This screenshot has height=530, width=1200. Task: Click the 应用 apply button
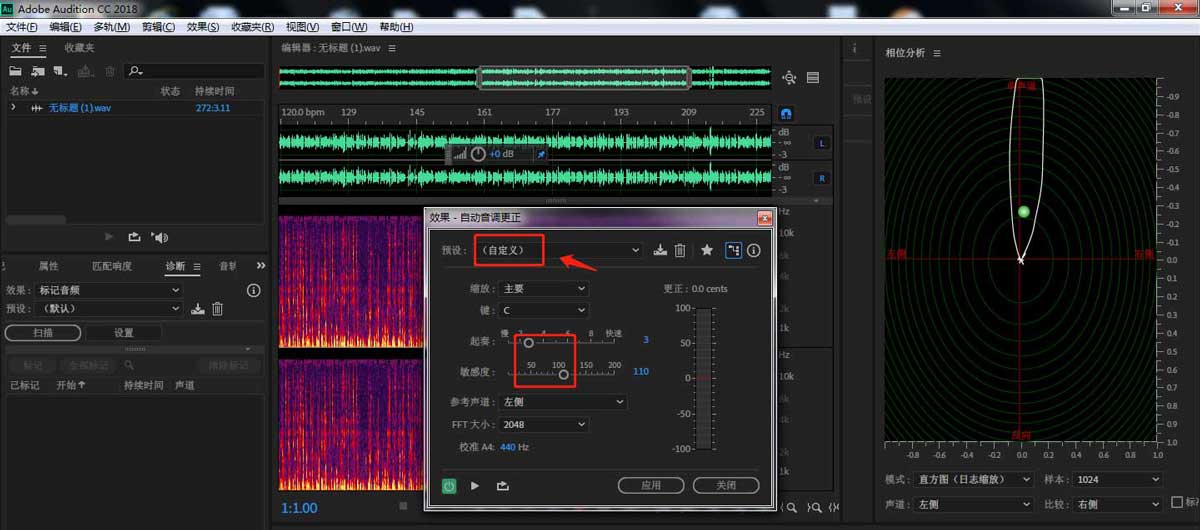[x=651, y=485]
